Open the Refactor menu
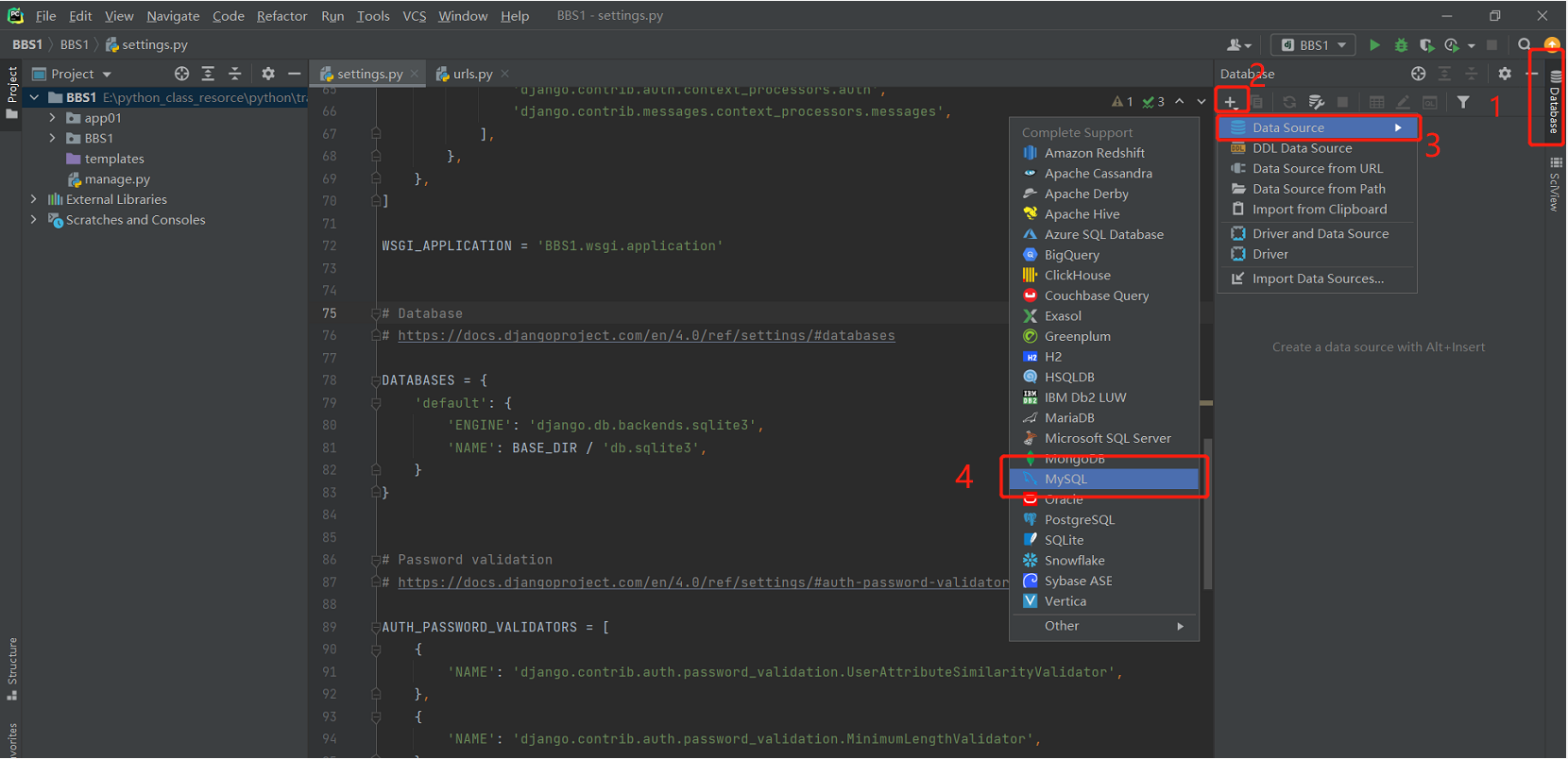This screenshot has width=1568, height=759. tap(281, 16)
